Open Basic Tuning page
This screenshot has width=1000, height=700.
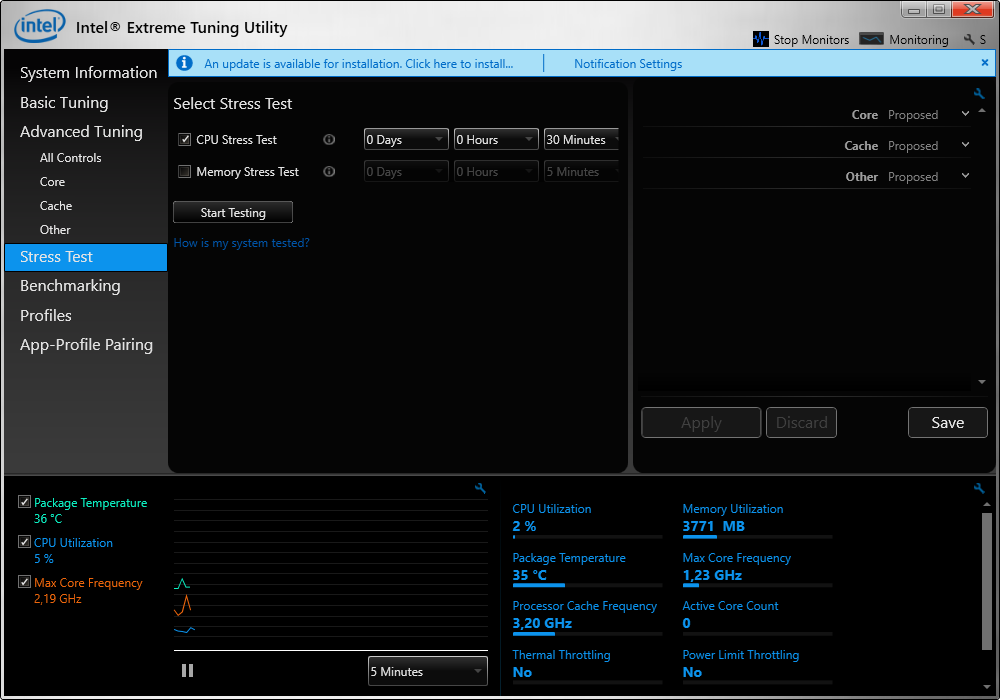pos(64,103)
